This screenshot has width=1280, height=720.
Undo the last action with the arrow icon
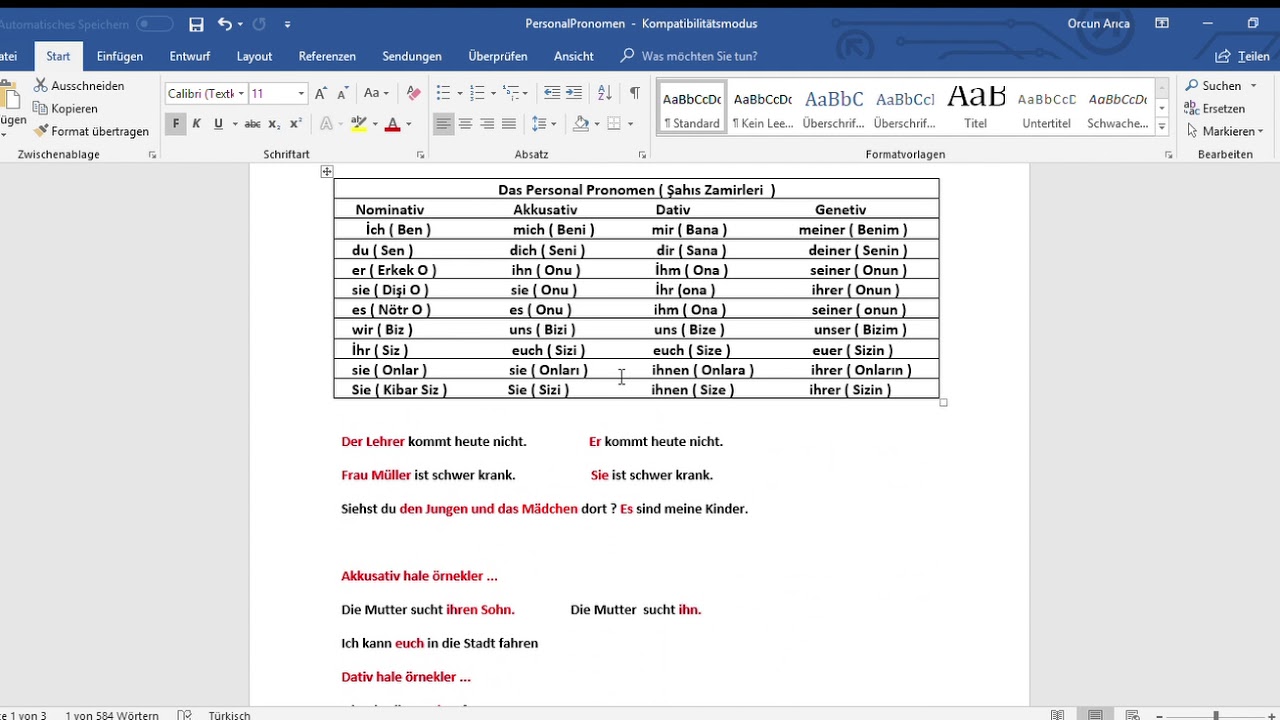(224, 24)
